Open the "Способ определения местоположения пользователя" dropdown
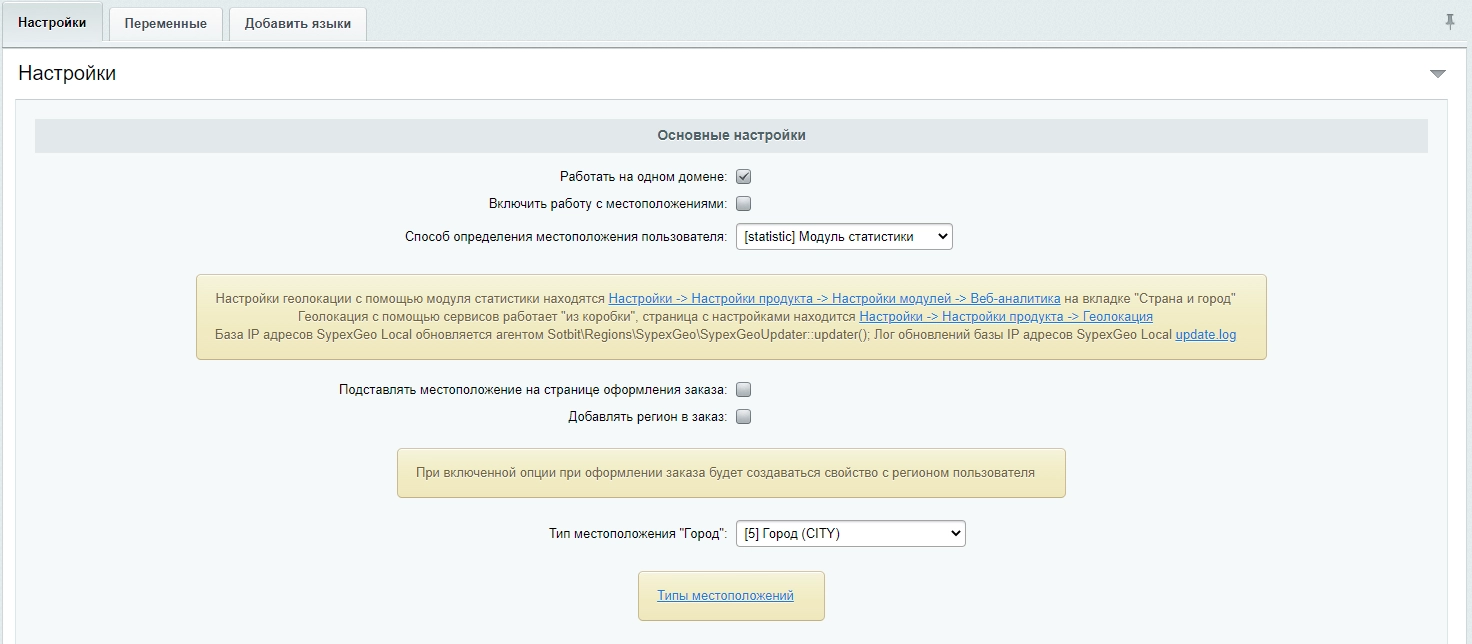Viewport: 1472px width, 644px height. pyautogui.click(x=844, y=237)
